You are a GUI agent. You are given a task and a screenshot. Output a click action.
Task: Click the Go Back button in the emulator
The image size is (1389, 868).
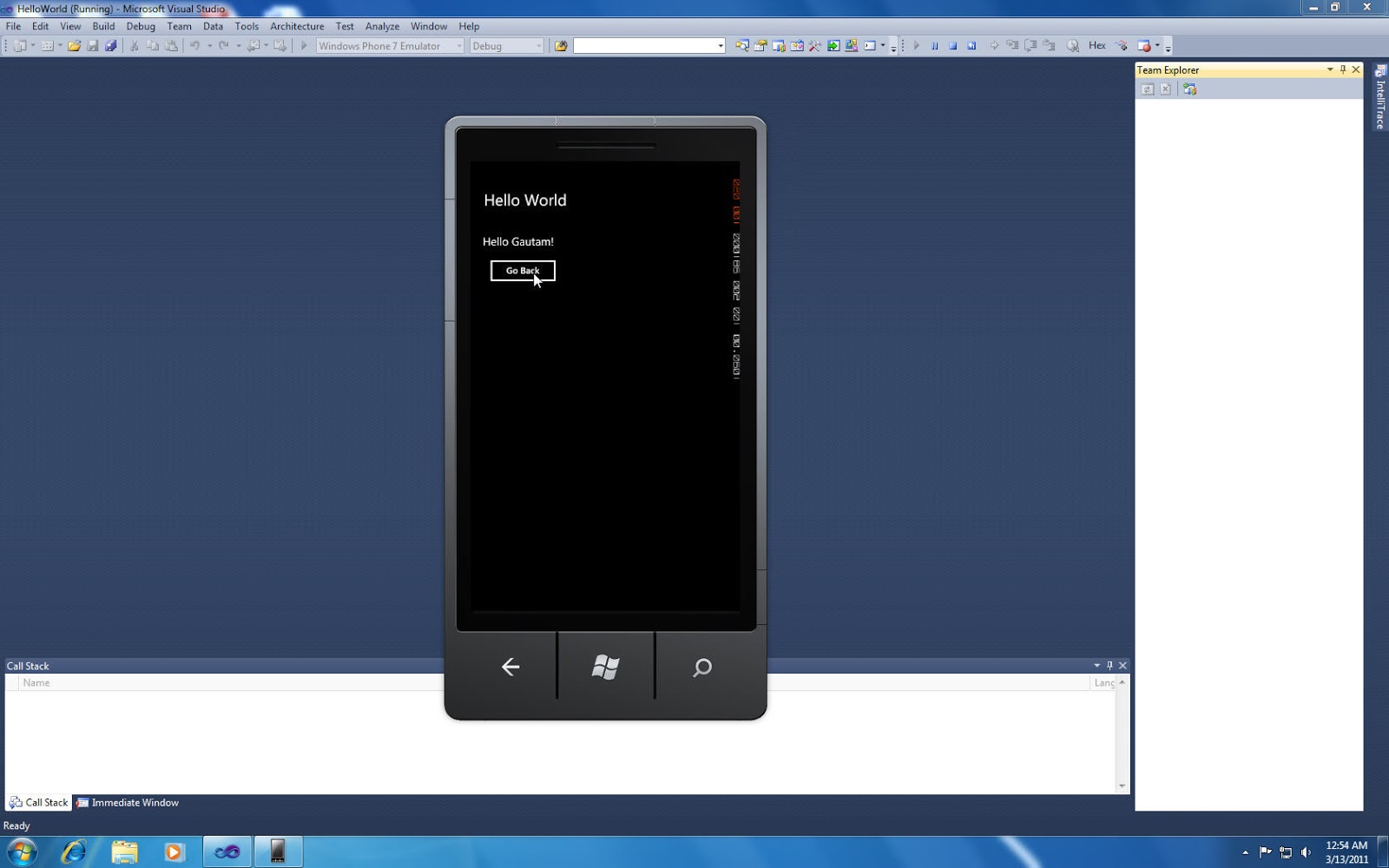coord(523,271)
